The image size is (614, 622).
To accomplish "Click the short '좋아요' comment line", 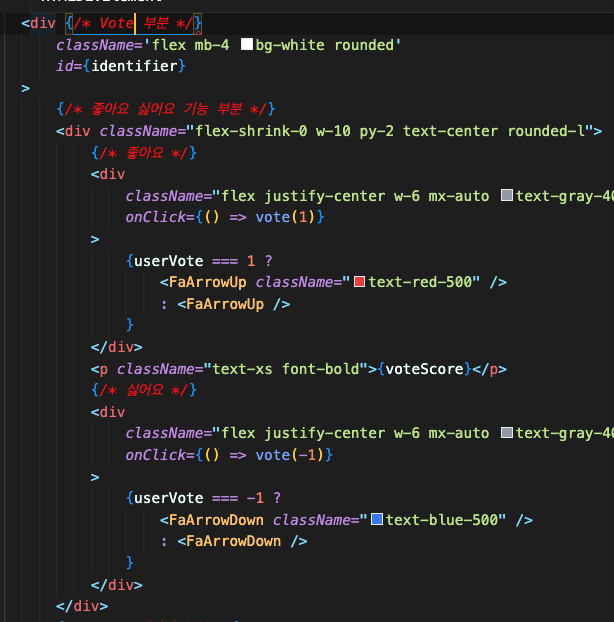I will 144,153.
